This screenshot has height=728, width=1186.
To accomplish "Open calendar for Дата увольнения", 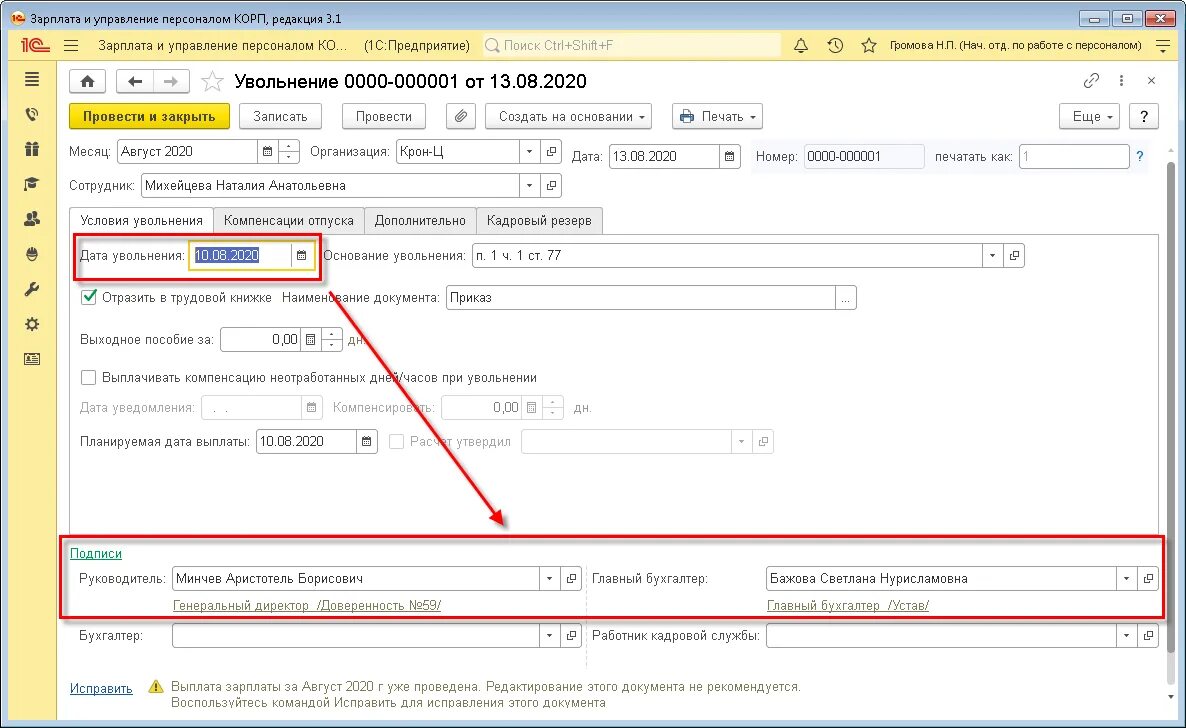I will point(301,256).
